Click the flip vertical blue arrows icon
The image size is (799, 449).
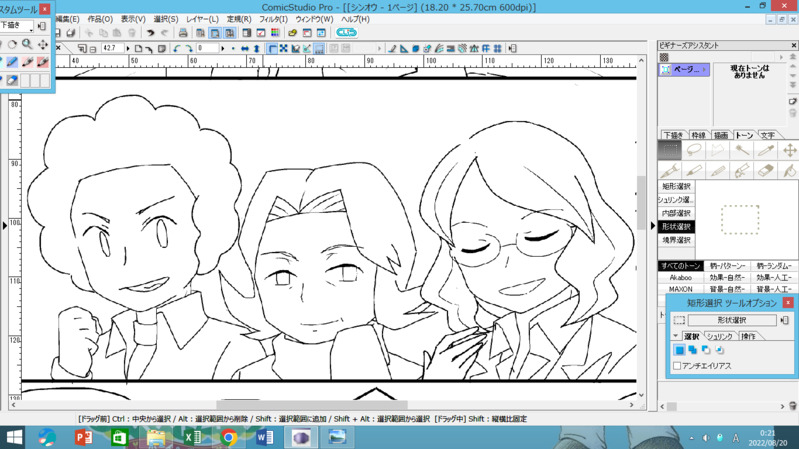click(x=257, y=48)
